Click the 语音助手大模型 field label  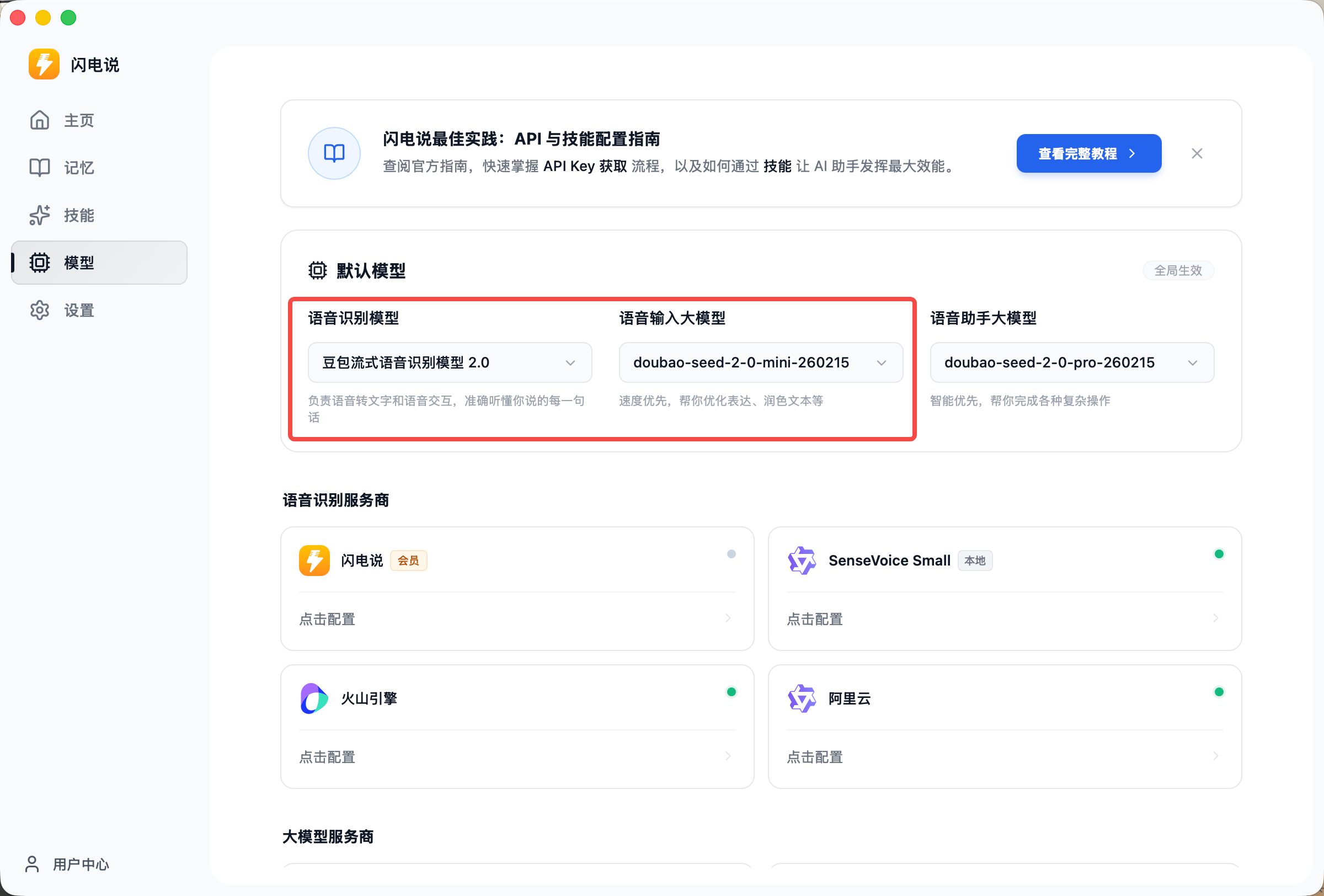983,318
